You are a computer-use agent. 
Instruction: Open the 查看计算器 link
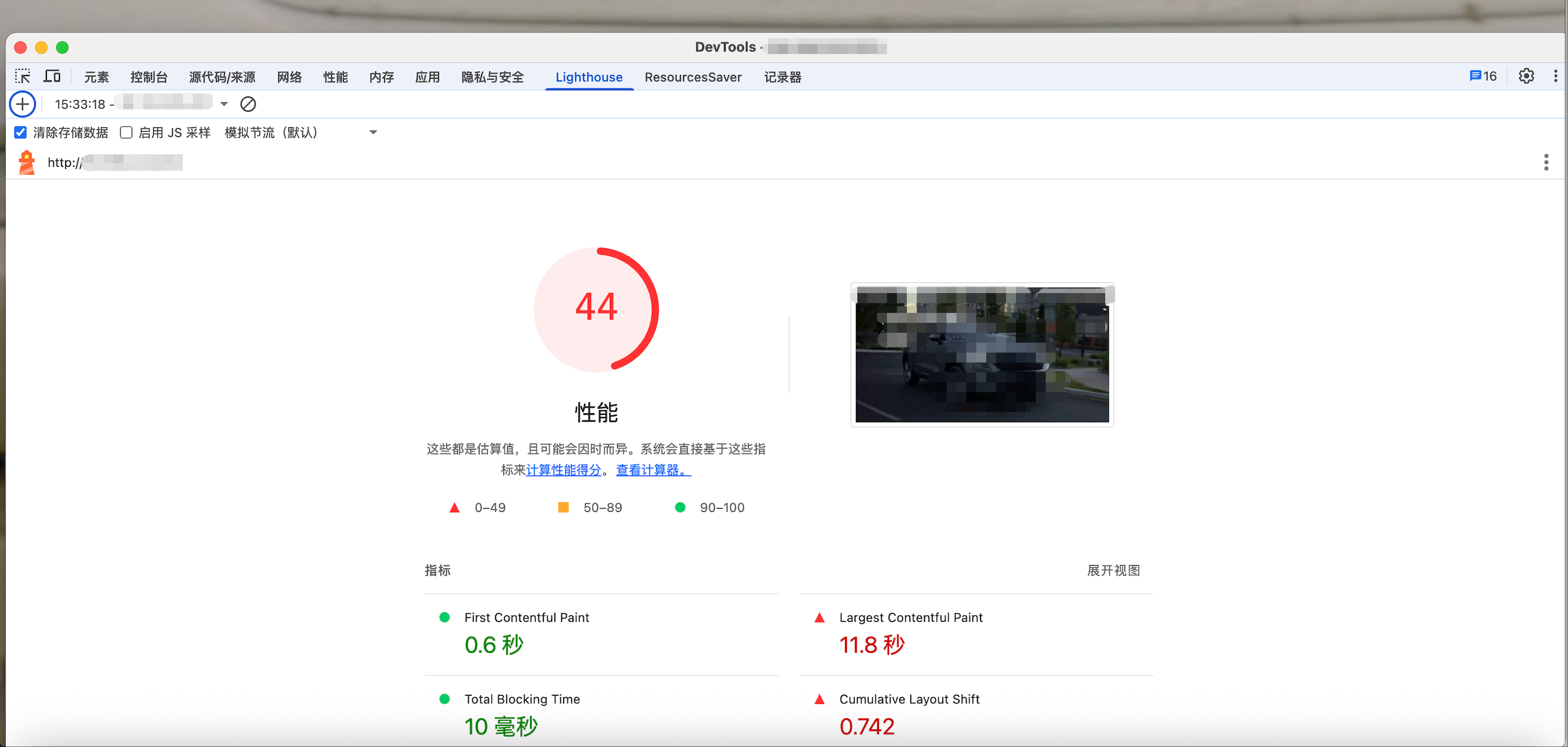(653, 470)
